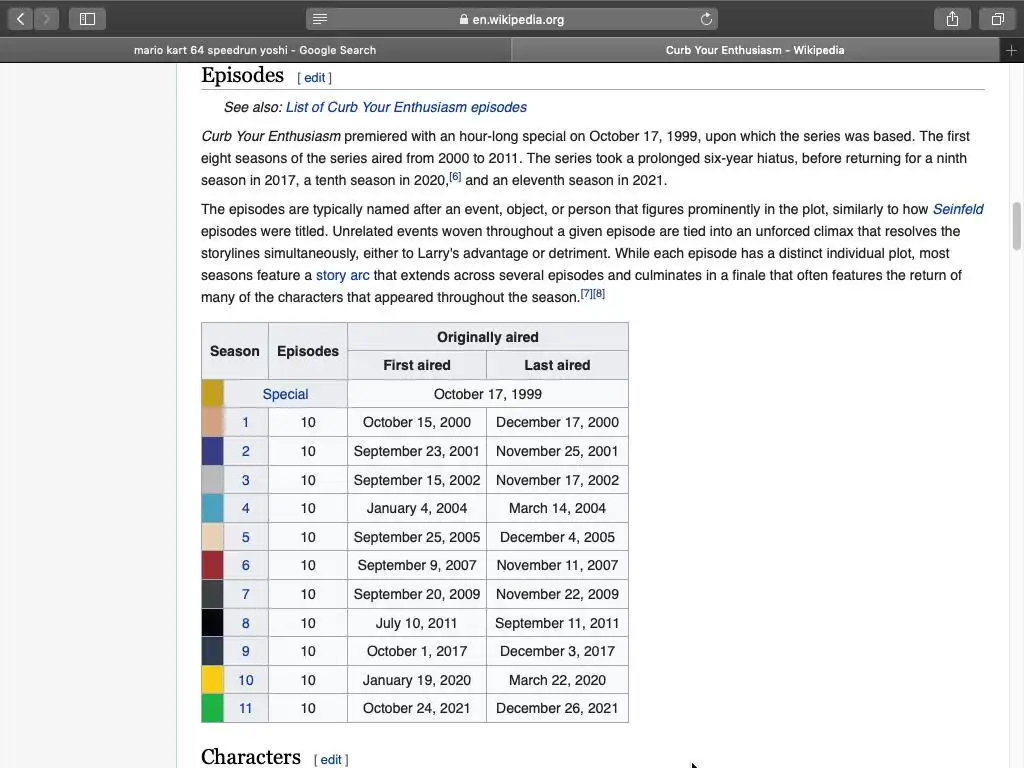Open Reader view icon in address bar

[320, 19]
